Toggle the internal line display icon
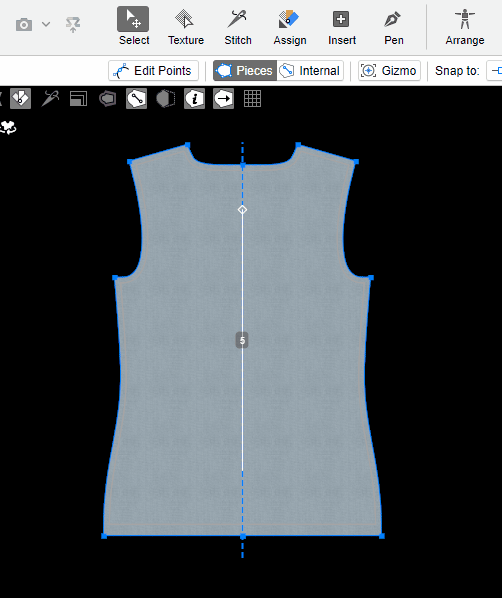Viewport: 502px width, 598px height. click(136, 99)
